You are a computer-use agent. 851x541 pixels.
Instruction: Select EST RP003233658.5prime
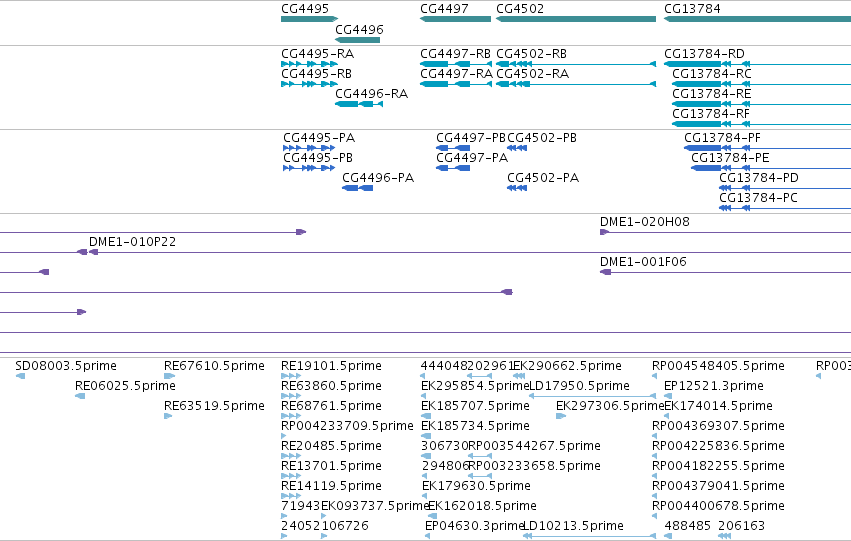pos(534,466)
